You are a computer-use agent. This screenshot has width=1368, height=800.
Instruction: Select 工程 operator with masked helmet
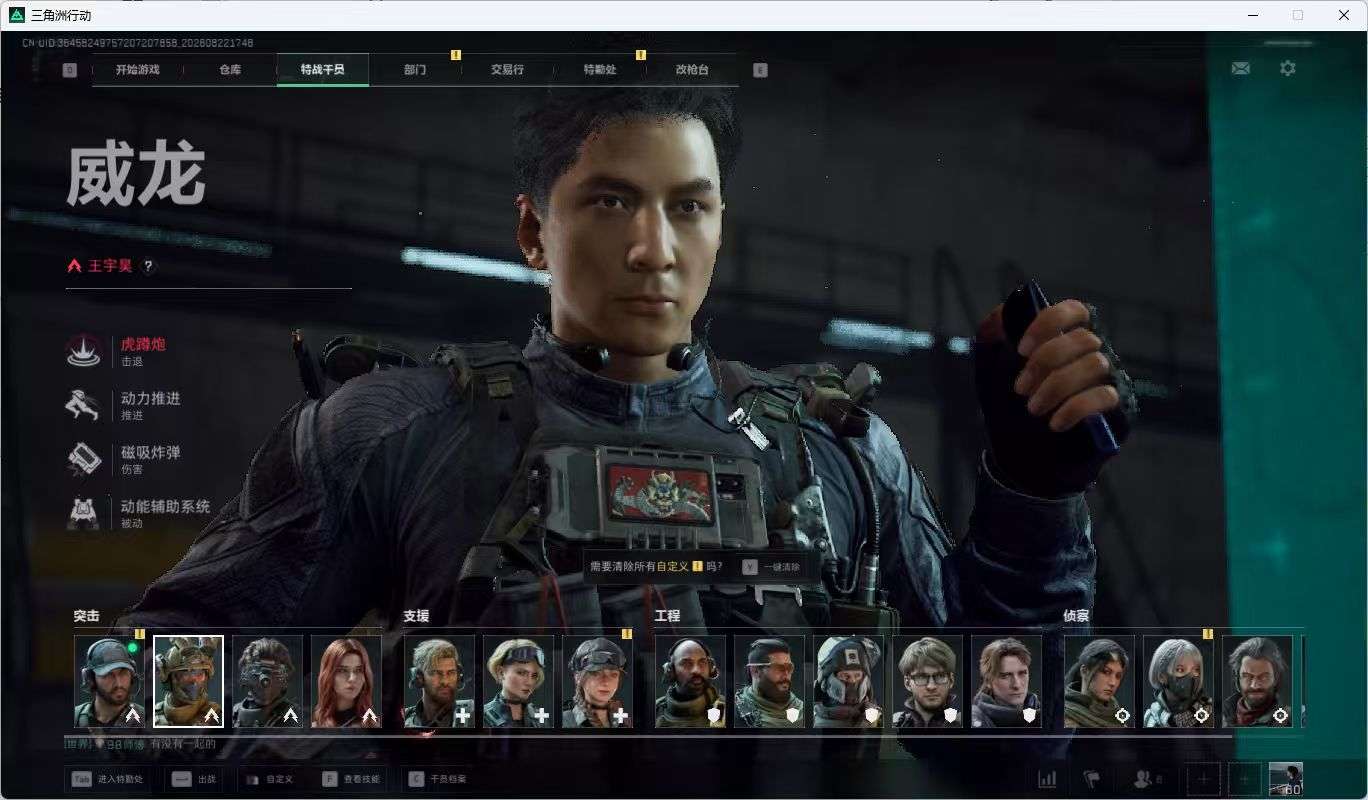[848, 682]
